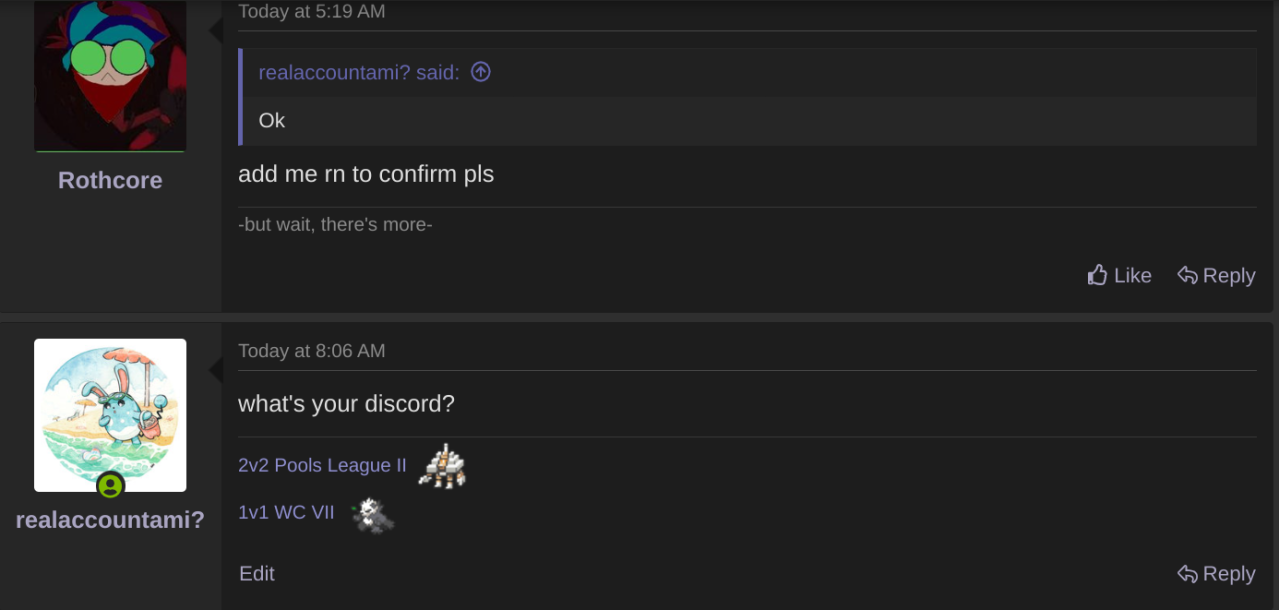Screen dimensions: 1279x610
Task: Click the 'Today at 8:06 AM' timestamp
Action: click(x=312, y=350)
